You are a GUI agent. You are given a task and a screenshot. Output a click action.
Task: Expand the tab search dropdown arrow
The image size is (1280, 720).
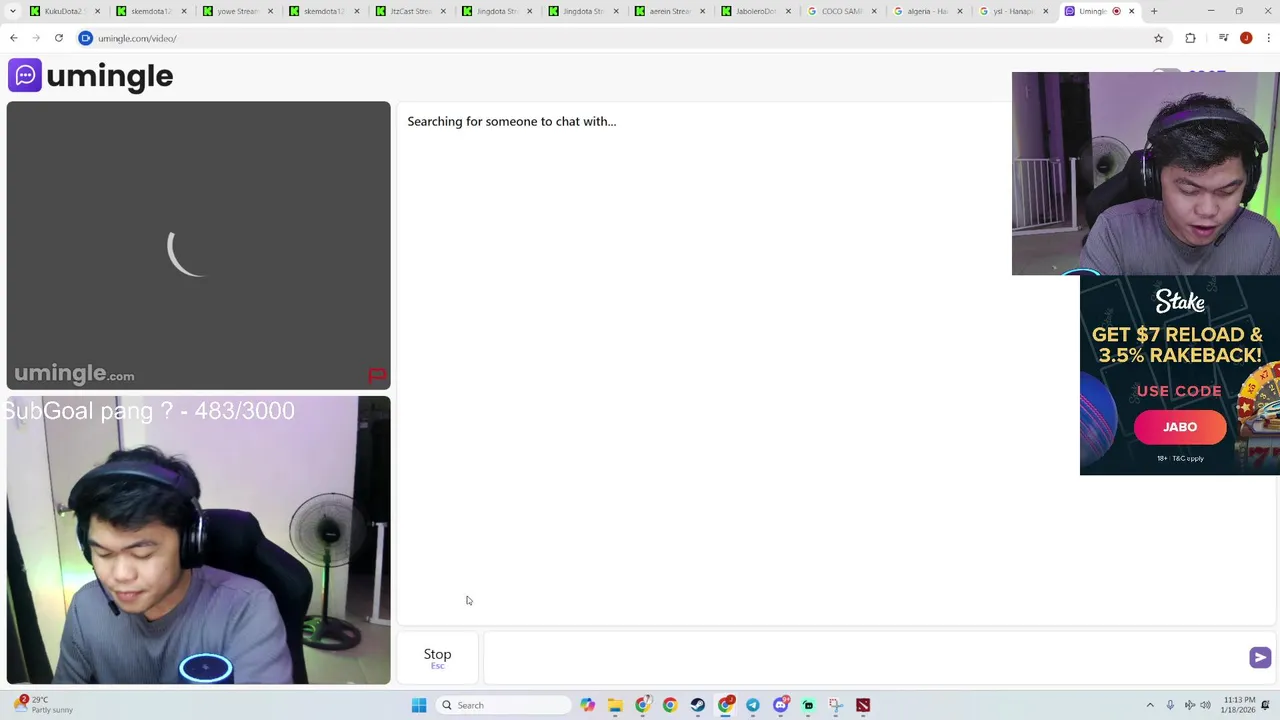(11, 11)
